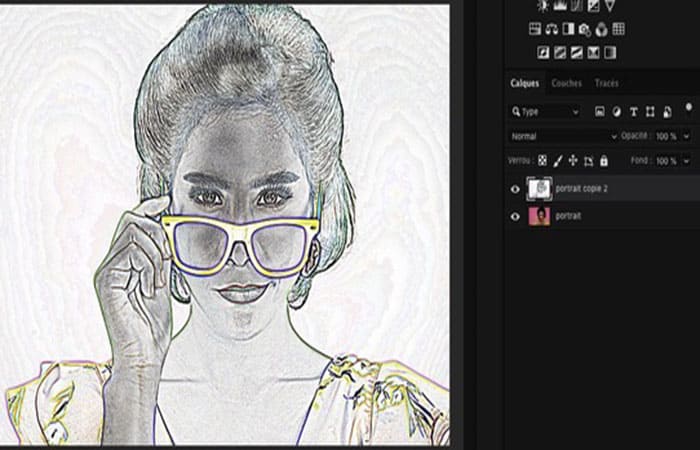Lock transparent pixels (Verrou row)
The width and height of the screenshot is (700, 450).
pyautogui.click(x=542, y=161)
